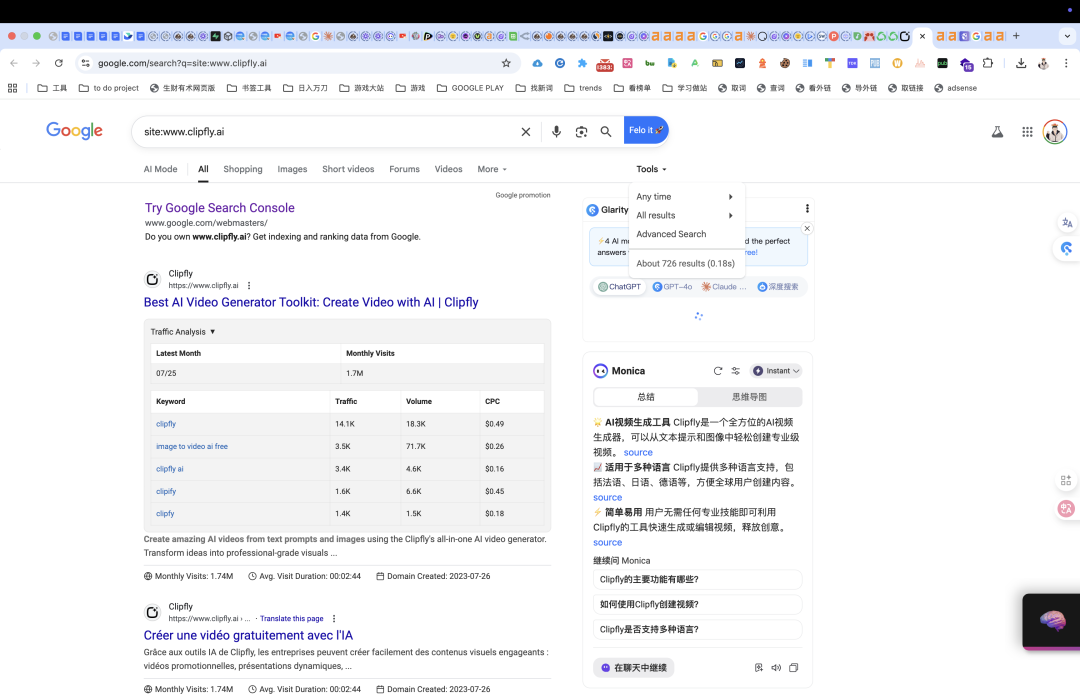Click Translate this page link
Screen dimensions: 1080x698
[291, 619]
